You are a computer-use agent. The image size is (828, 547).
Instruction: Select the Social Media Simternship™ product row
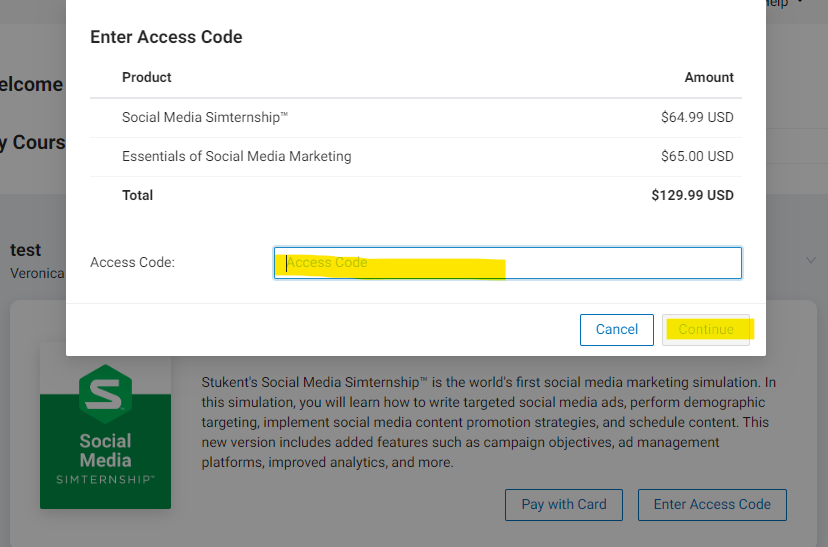tap(205, 117)
